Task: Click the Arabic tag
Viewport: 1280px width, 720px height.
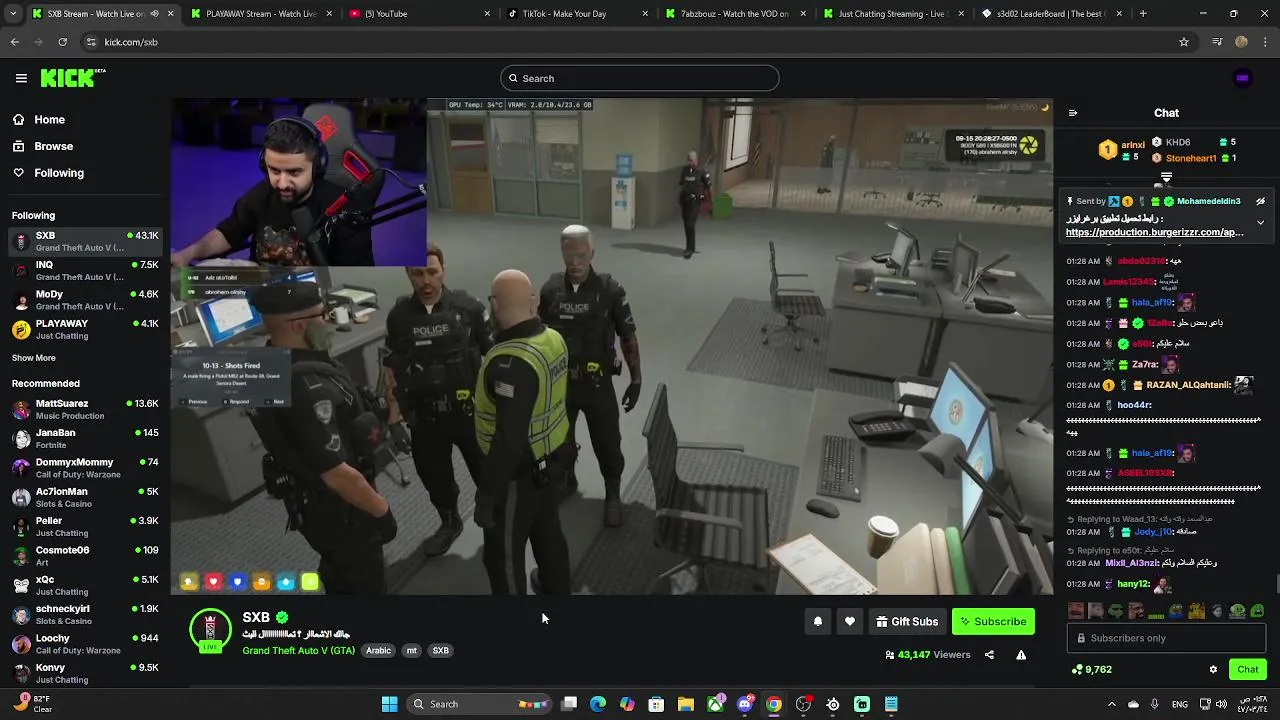Action: [x=378, y=651]
